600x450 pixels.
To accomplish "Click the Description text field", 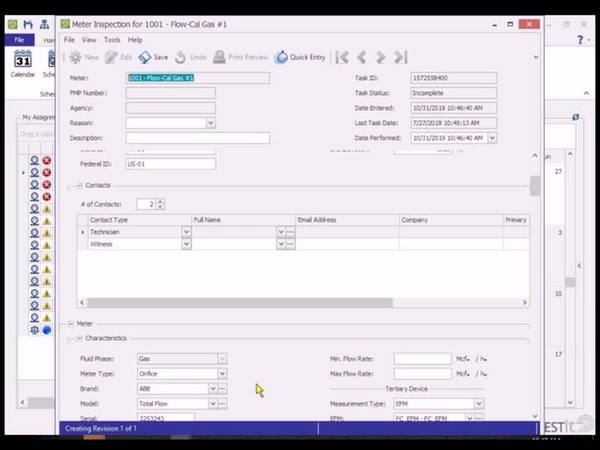I will pyautogui.click(x=197, y=138).
